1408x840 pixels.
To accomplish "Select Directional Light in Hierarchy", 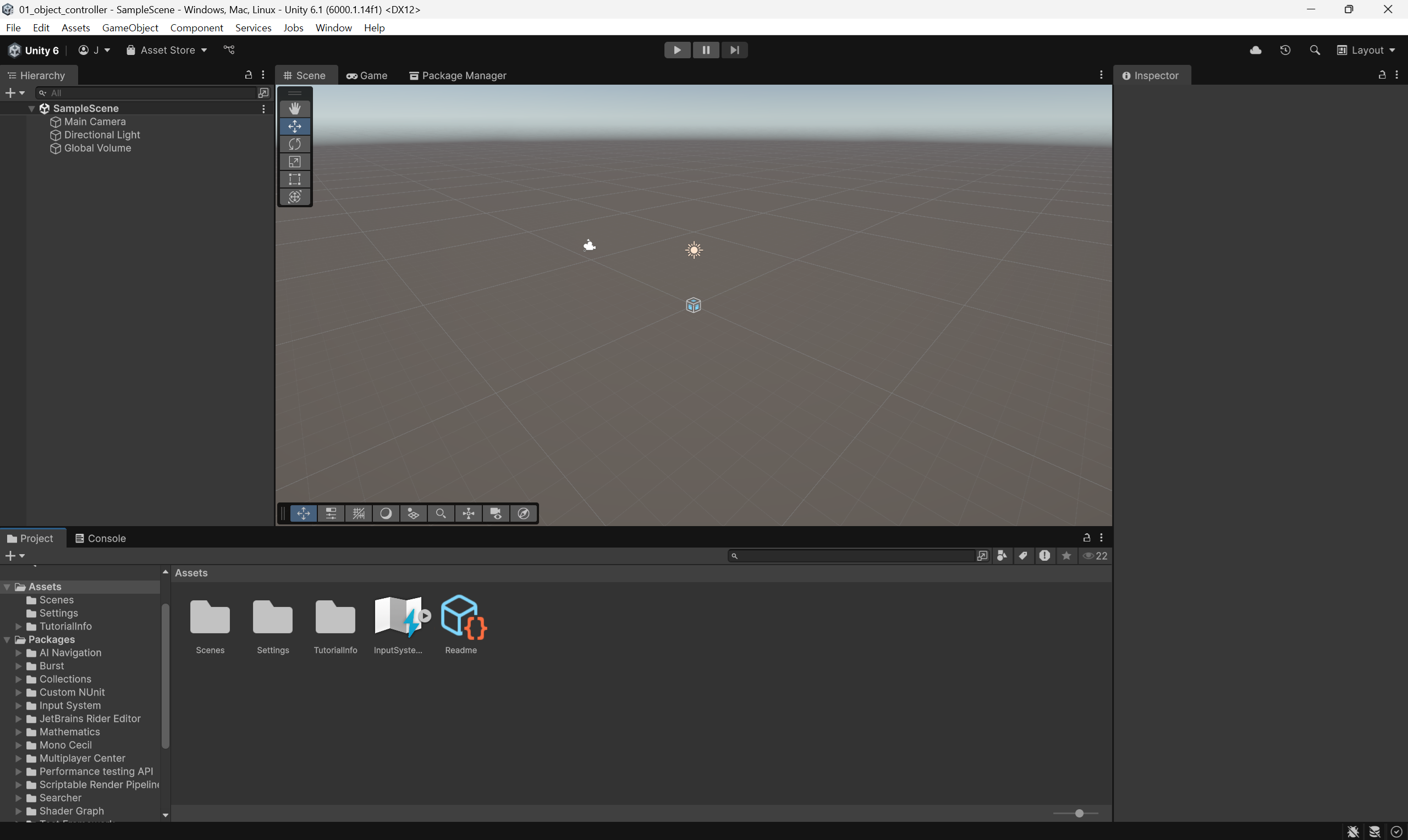I will coord(102,135).
